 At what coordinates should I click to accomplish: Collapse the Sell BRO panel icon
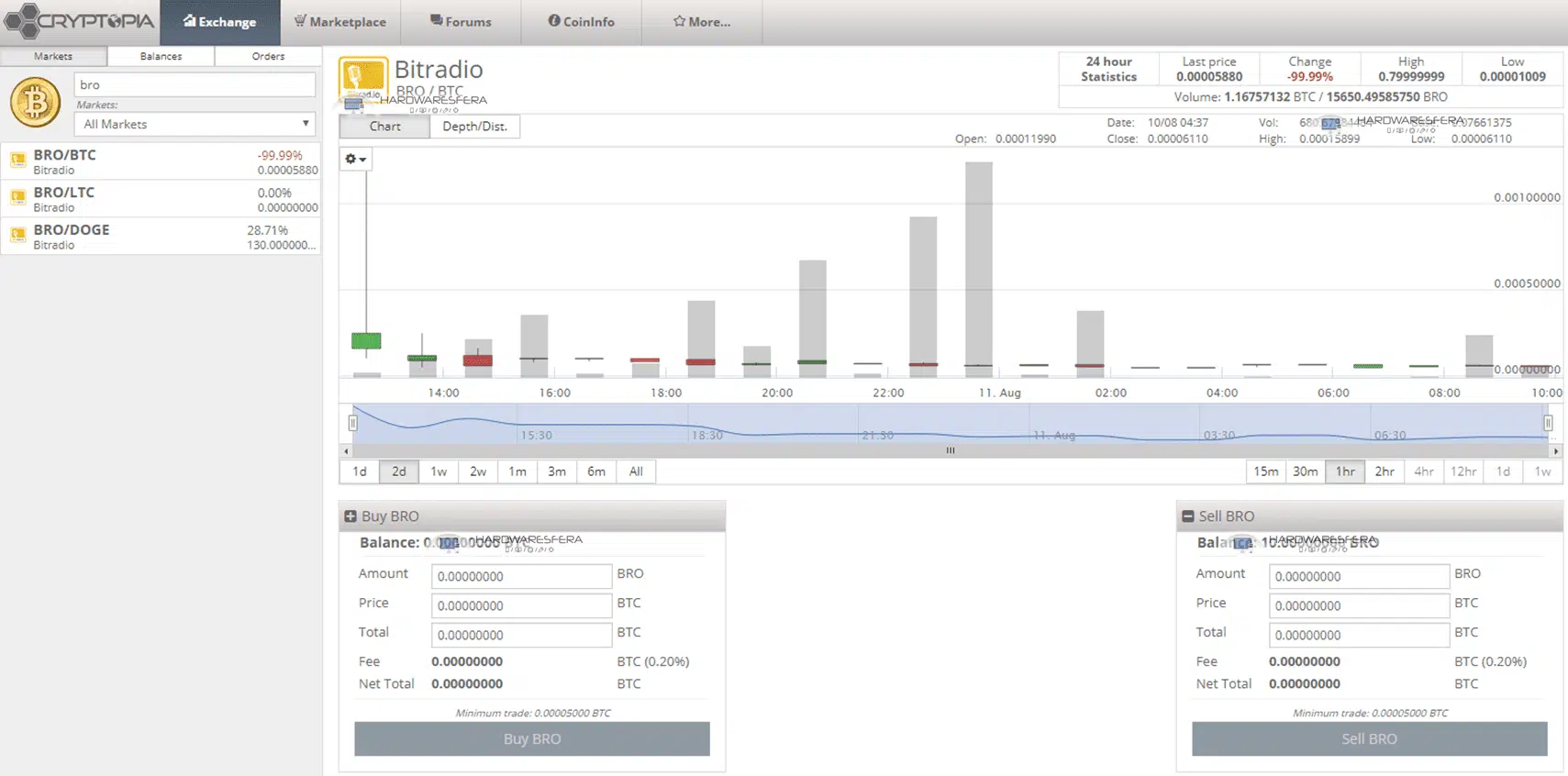click(1187, 516)
